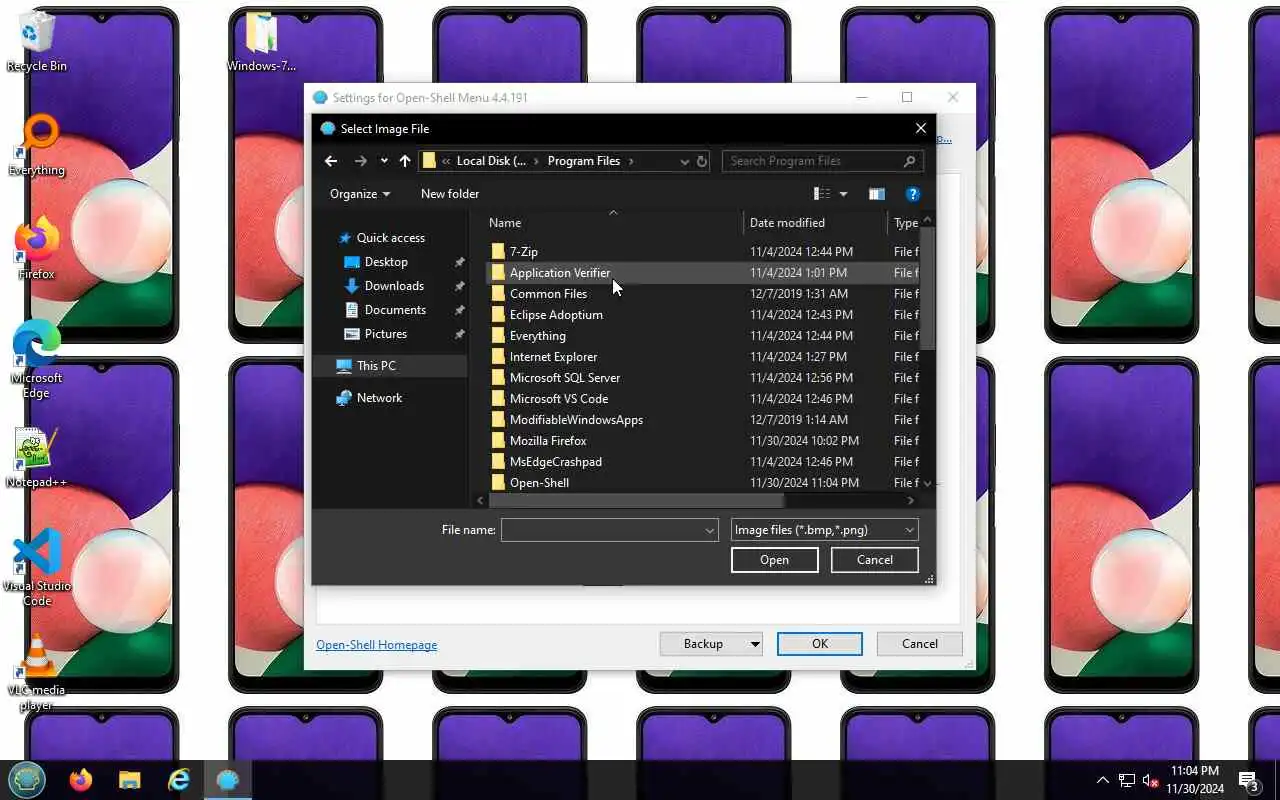Click Cancel in Open-Shell Settings window
The image size is (1280, 800).
point(920,644)
